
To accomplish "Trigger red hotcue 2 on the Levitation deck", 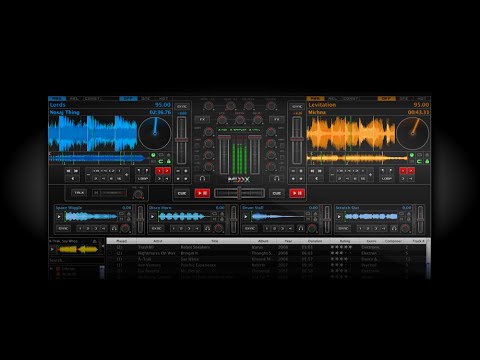I will pyautogui.click(x=411, y=171).
